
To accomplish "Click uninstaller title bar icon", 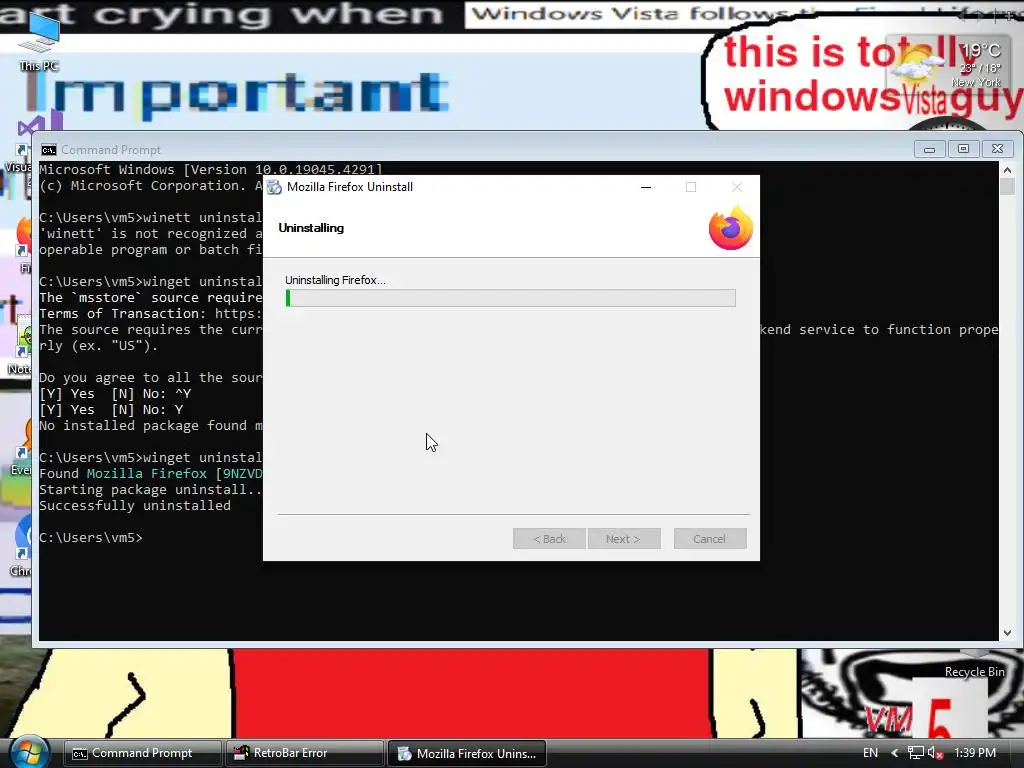I will tap(274, 187).
